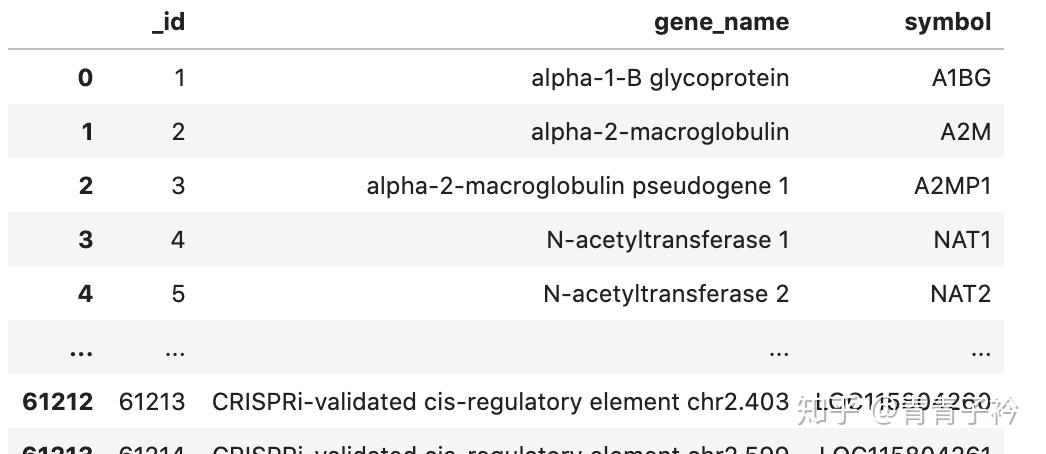This screenshot has width=1046, height=454.
Task: Click the _id column header
Action: (x=168, y=23)
